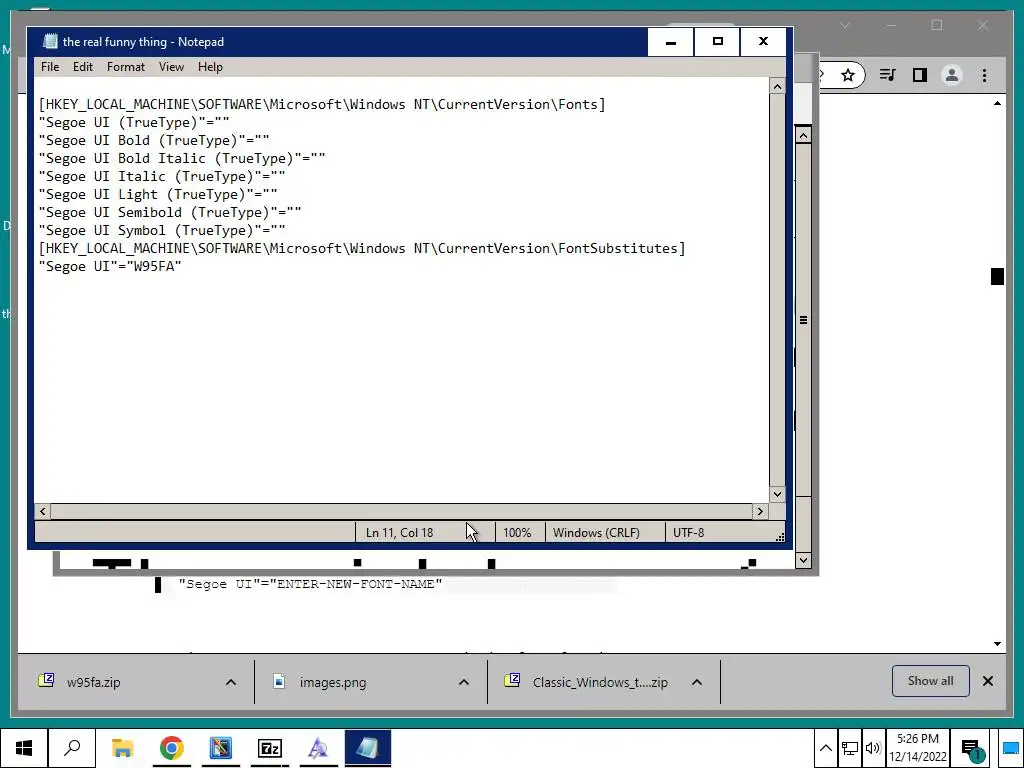Show hidden system tray icons
Image resolution: width=1024 pixels, height=768 pixels.
(x=825, y=748)
